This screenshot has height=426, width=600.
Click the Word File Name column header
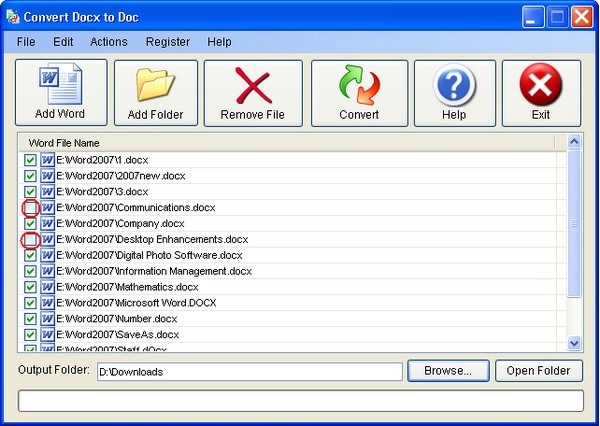[65, 143]
